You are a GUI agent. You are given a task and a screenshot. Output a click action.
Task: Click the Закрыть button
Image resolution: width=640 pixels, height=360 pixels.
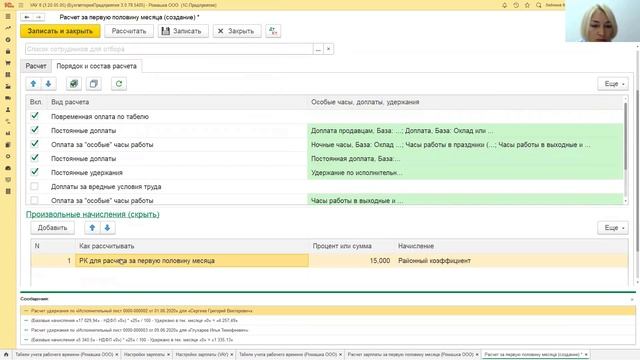click(x=237, y=31)
